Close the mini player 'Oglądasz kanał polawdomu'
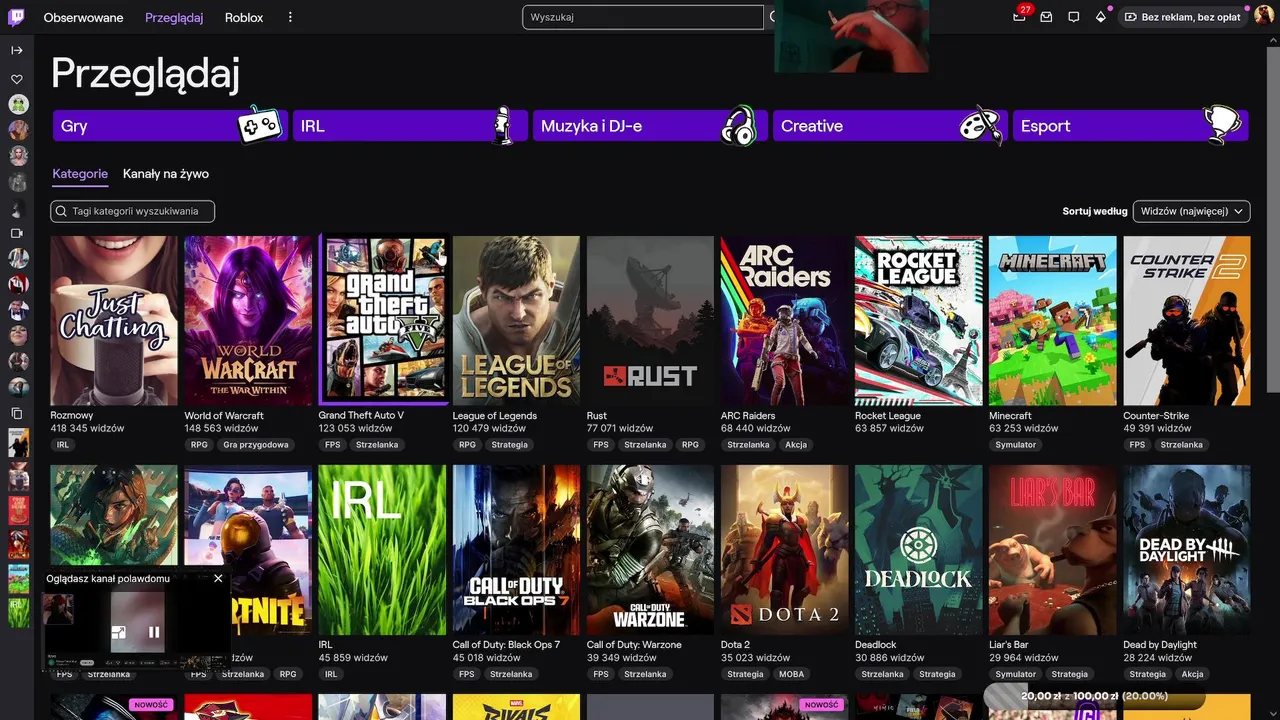Screen dimensions: 1280x720 coord(218,578)
